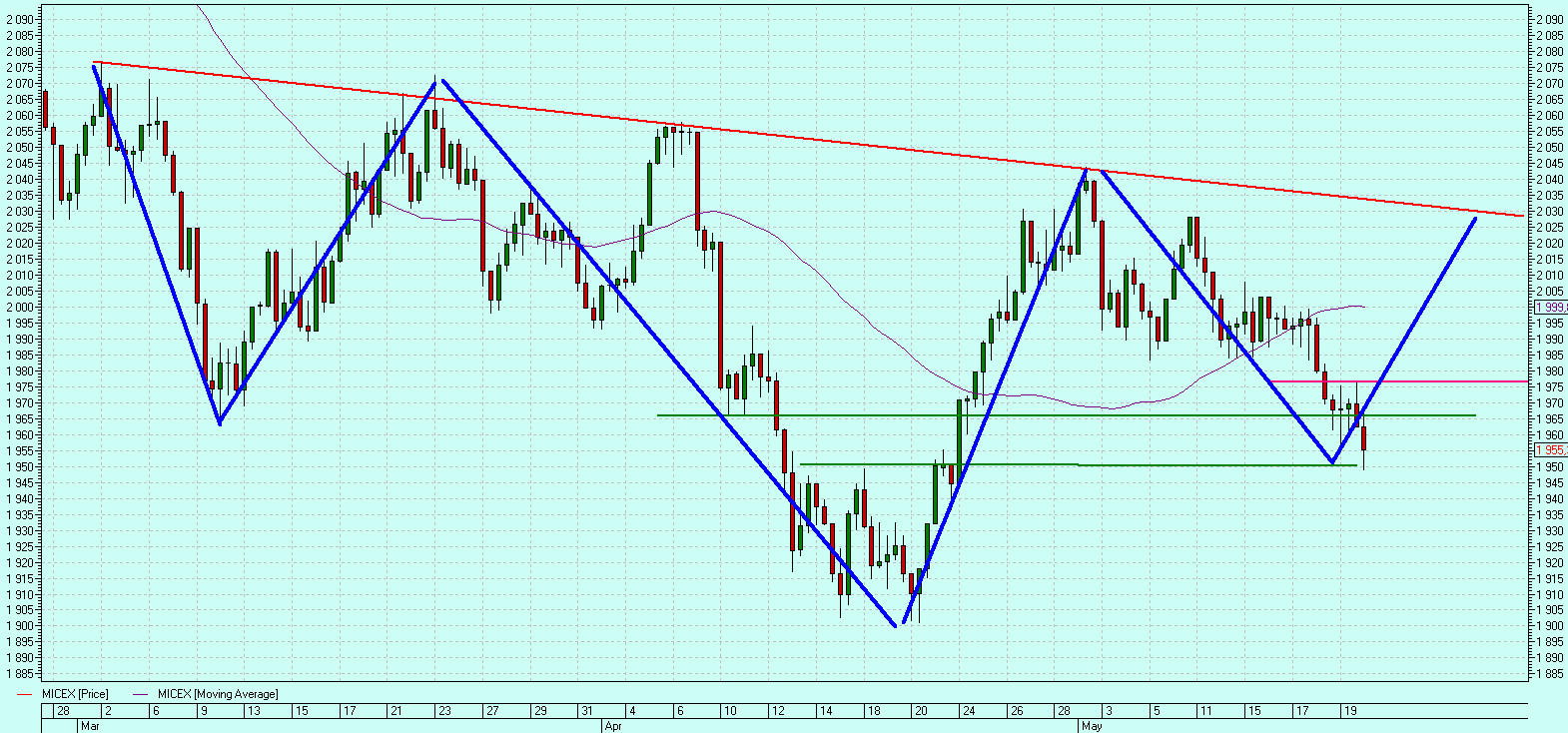Click 2 050 on the left price axis
This screenshot has width=1568, height=733.
click(19, 147)
